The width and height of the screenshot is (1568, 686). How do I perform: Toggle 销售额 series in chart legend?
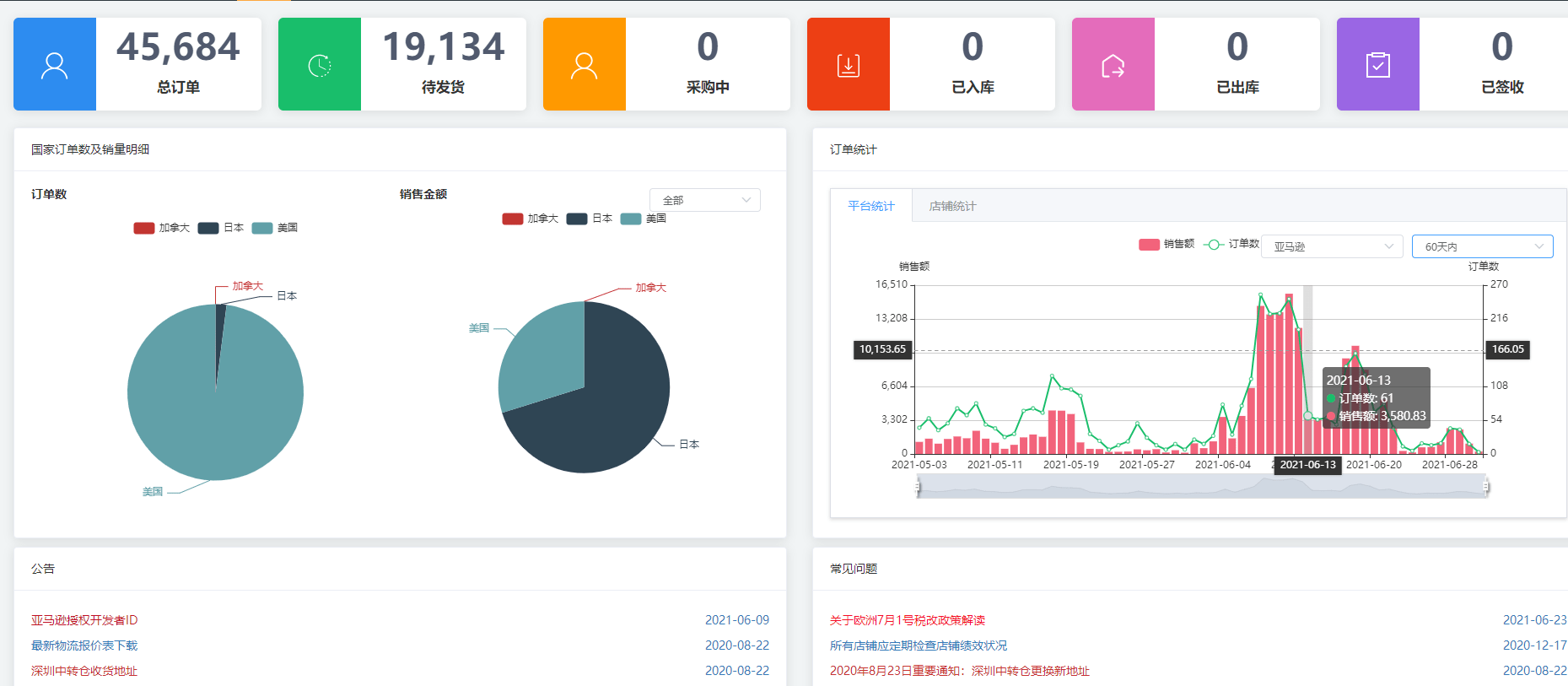[x=1166, y=245]
